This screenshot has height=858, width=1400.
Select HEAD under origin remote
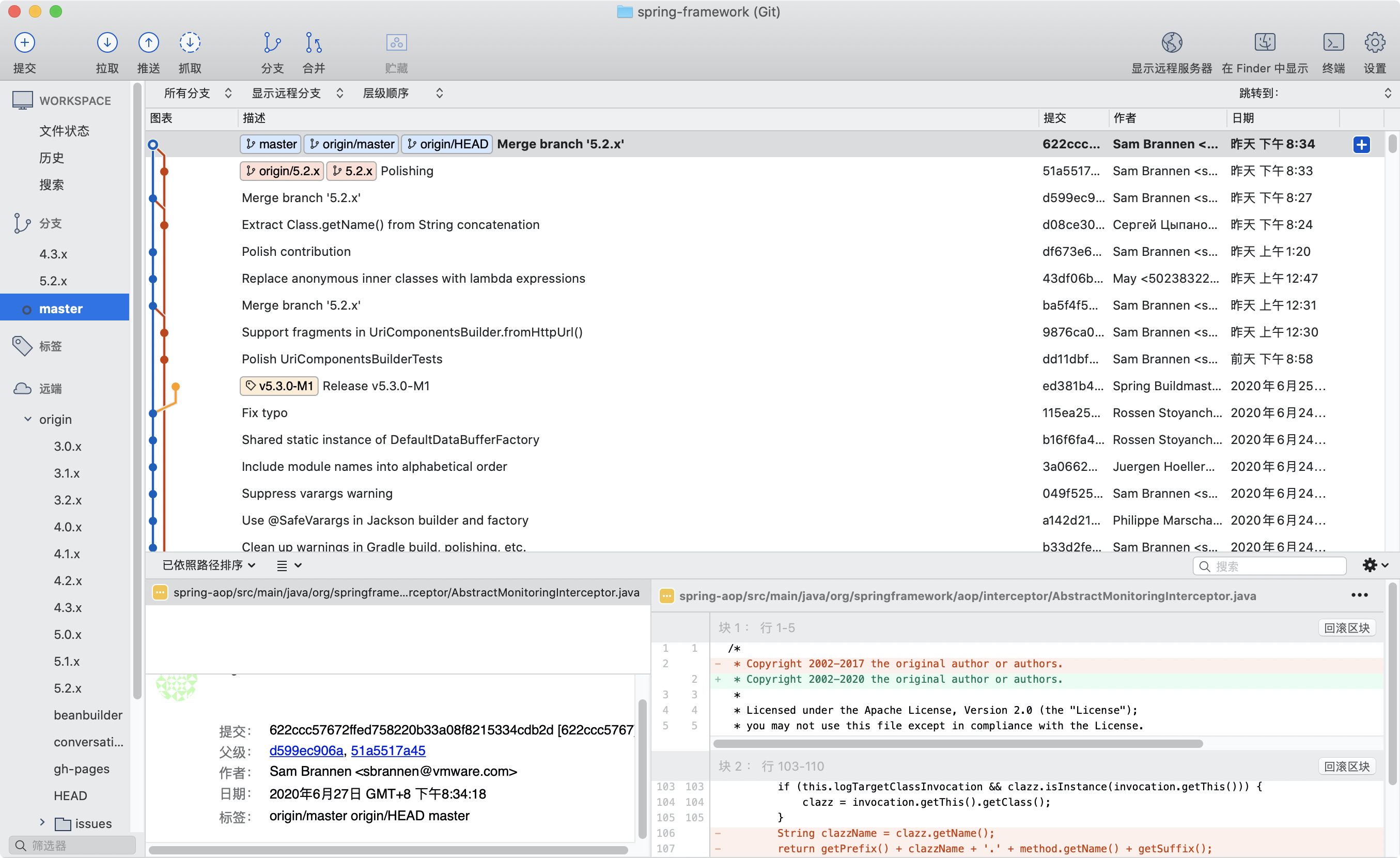coord(70,796)
